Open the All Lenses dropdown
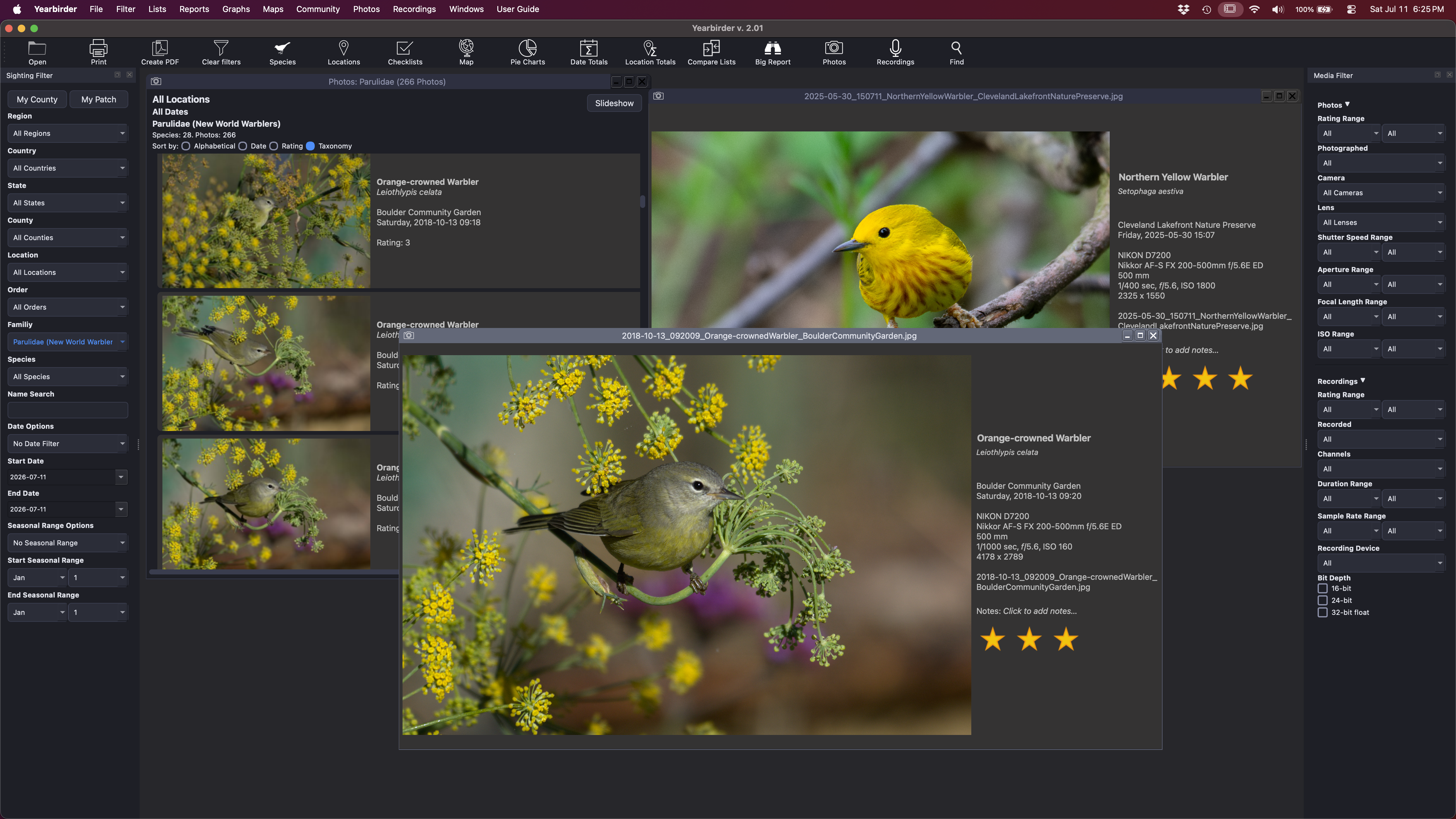 tap(1381, 223)
